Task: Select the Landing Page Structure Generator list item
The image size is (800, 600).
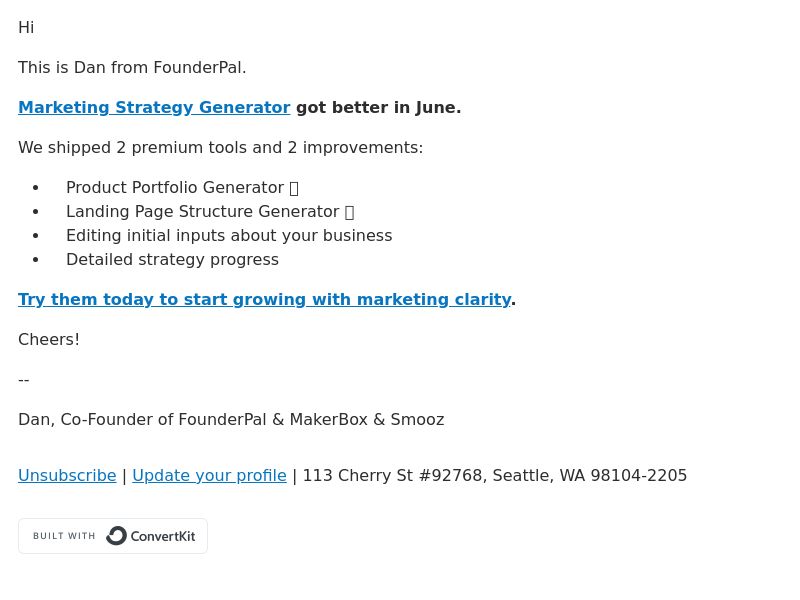Action: point(210,212)
